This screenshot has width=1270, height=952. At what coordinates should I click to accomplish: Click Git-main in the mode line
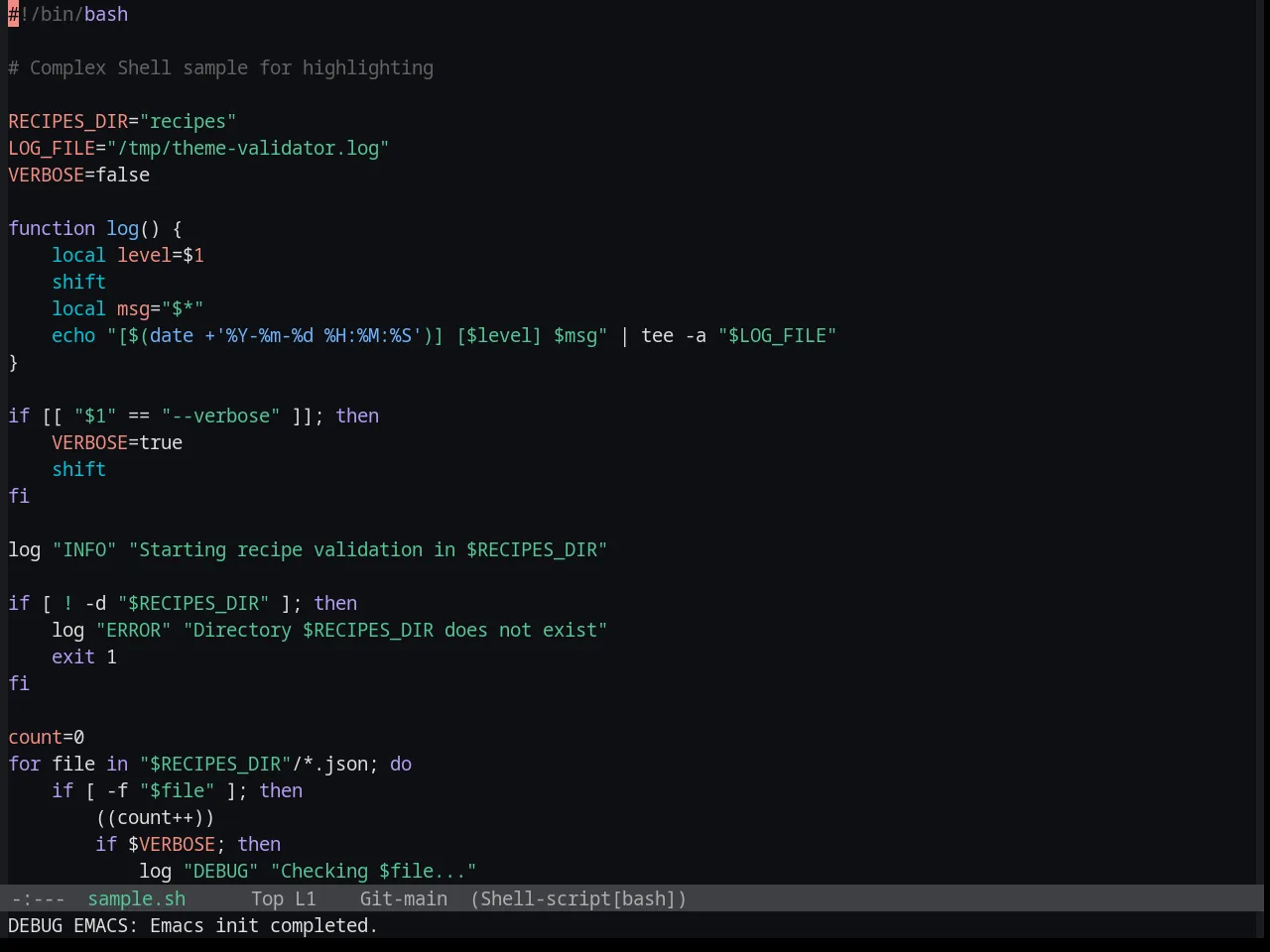pos(403,898)
